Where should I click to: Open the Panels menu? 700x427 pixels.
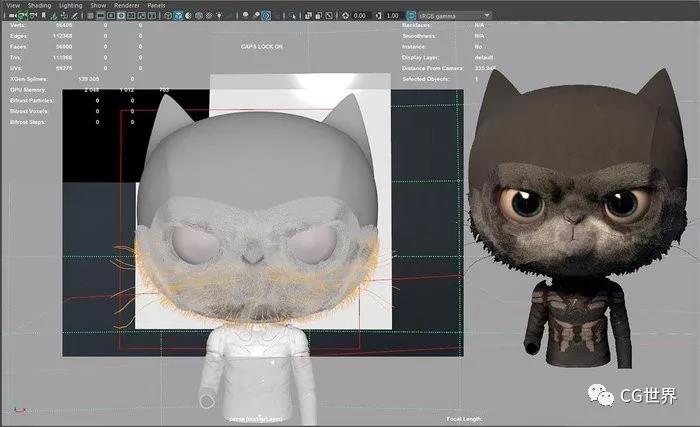point(156,5)
